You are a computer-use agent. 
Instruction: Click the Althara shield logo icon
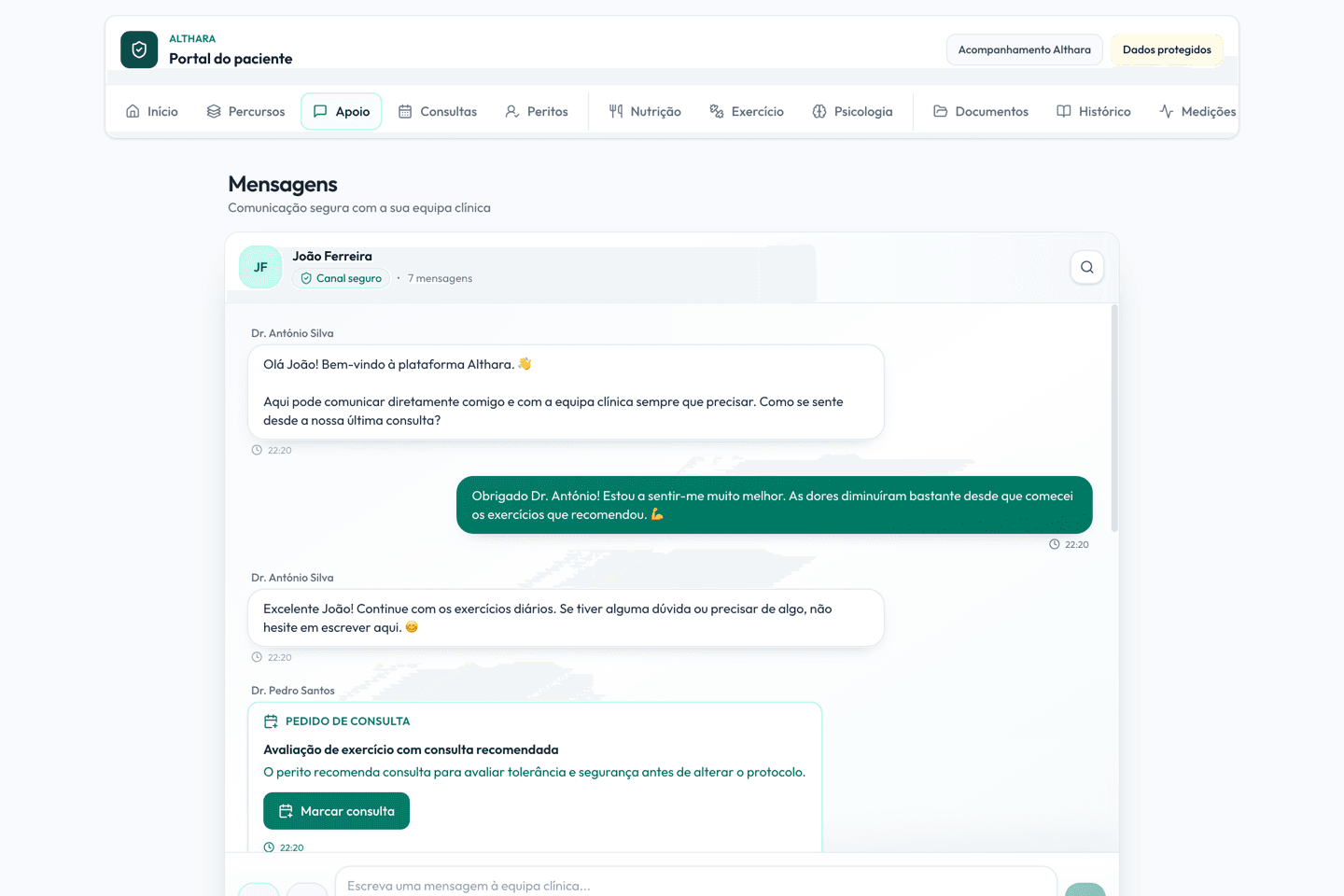click(139, 49)
